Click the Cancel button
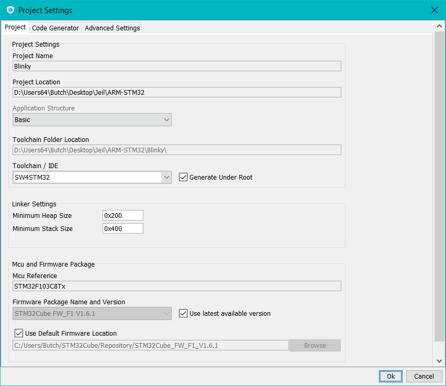446x386 pixels. click(x=424, y=376)
